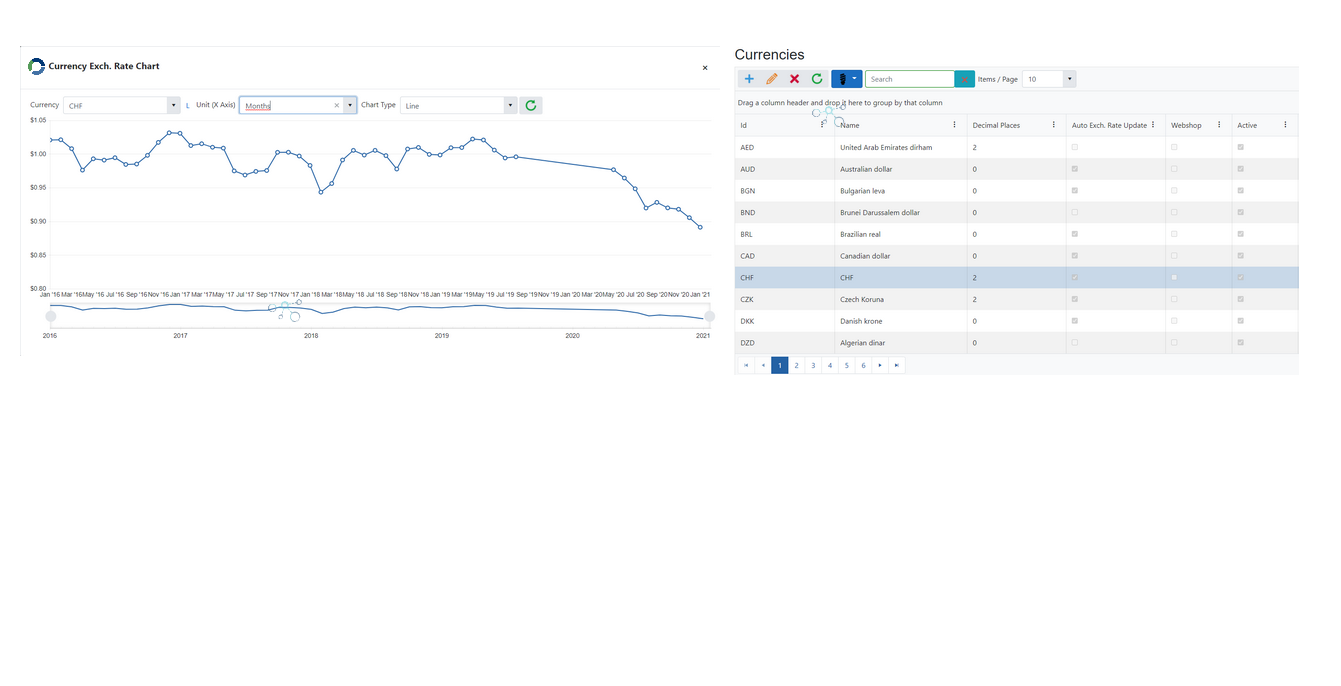The image size is (1341, 686).
Task: Click into the Search input field
Action: click(908, 79)
